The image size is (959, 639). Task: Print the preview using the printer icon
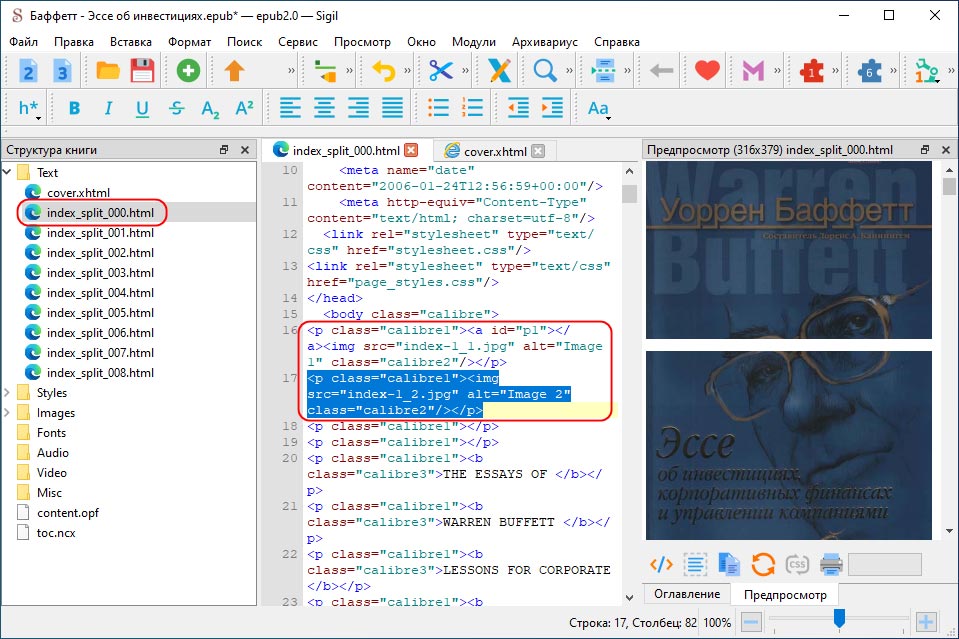(831, 564)
